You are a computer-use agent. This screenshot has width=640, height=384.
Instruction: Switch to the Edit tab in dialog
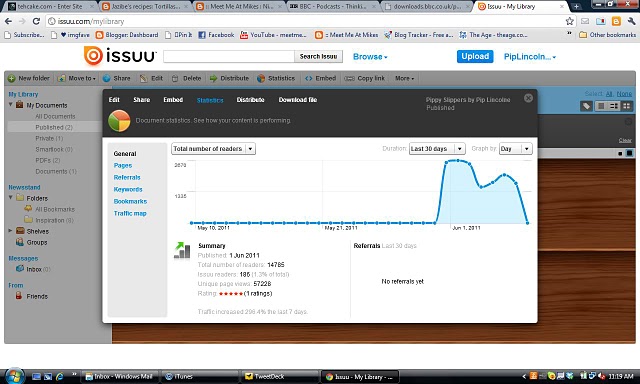pos(114,100)
